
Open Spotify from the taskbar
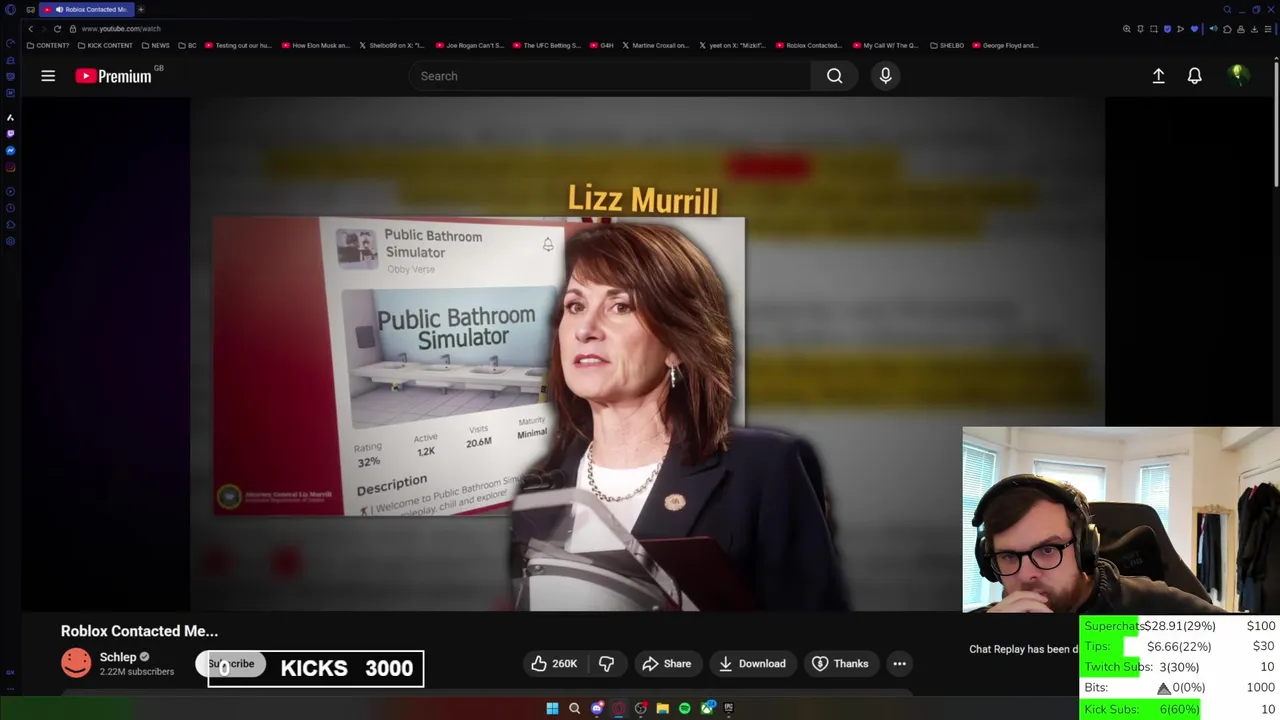(684, 708)
